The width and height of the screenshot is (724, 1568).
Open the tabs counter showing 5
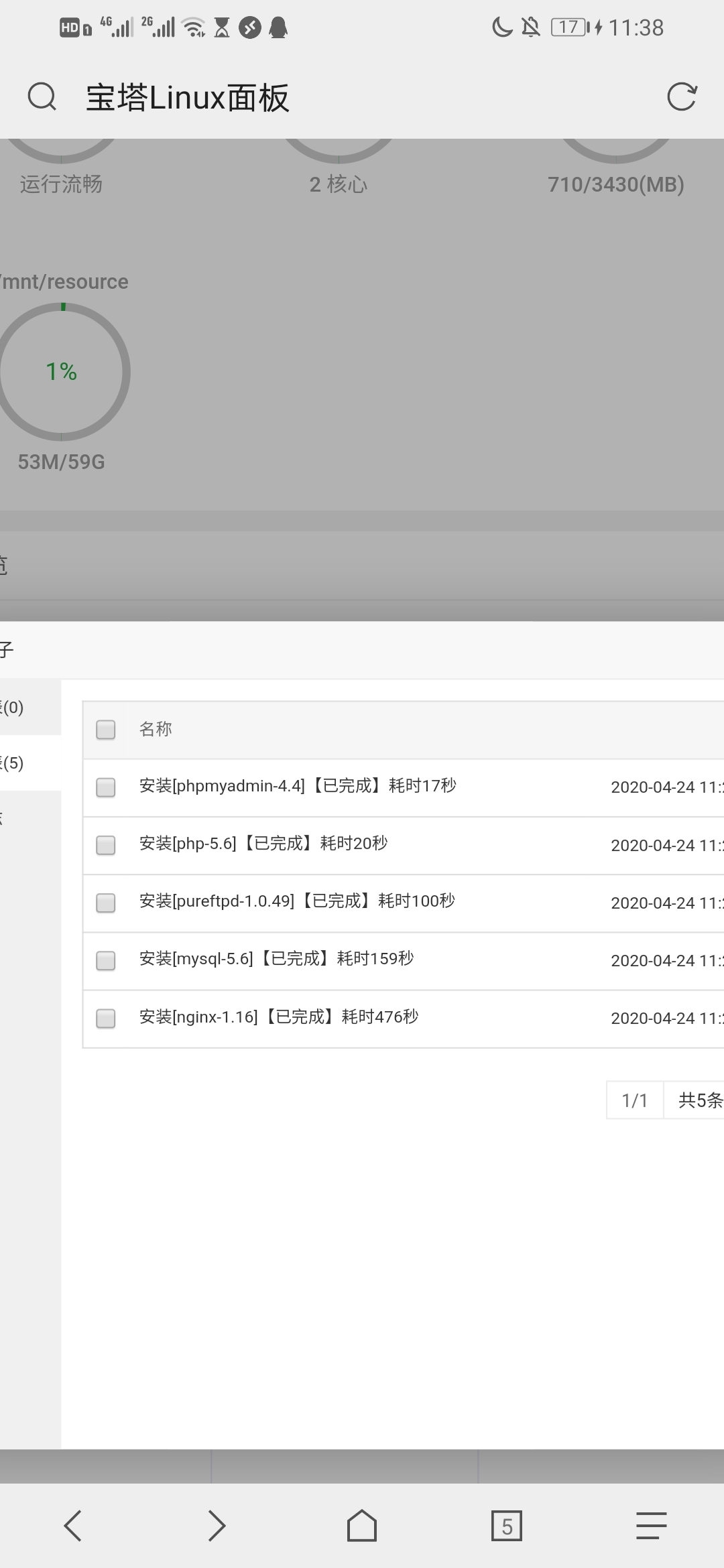click(x=506, y=1526)
